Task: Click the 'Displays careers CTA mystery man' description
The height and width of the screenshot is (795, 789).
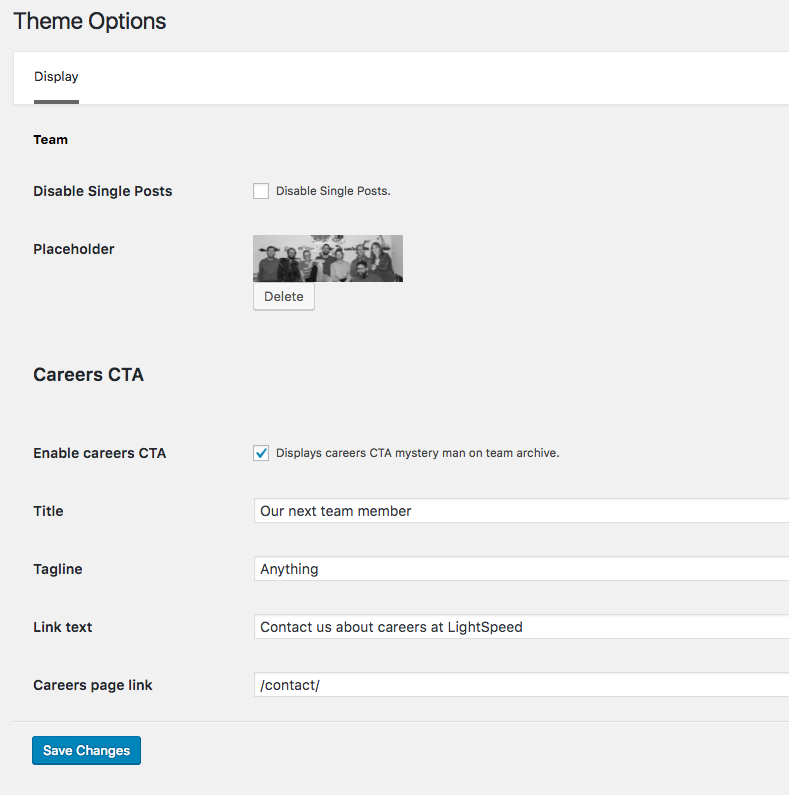Action: (417, 453)
